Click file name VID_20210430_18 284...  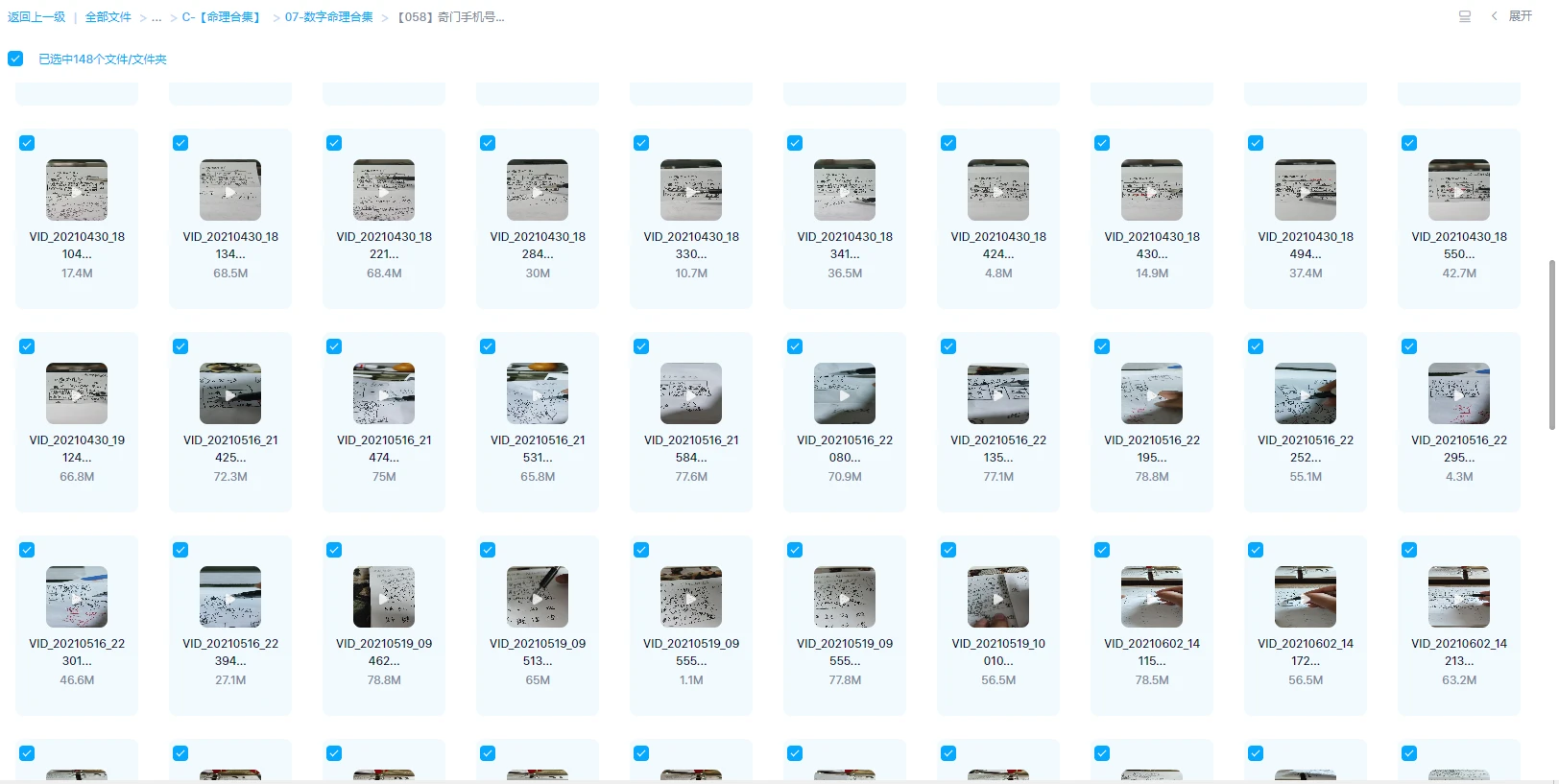point(538,246)
